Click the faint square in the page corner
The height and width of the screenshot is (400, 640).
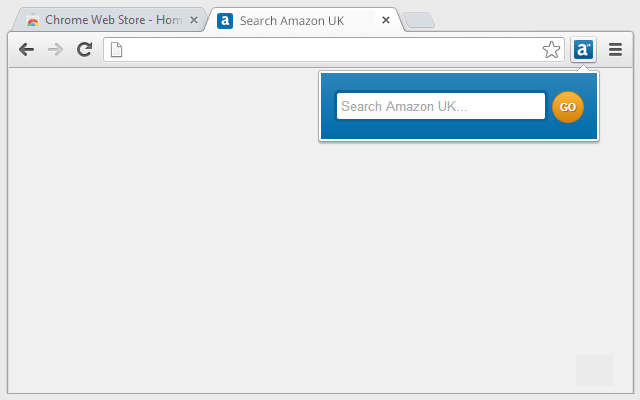[594, 370]
